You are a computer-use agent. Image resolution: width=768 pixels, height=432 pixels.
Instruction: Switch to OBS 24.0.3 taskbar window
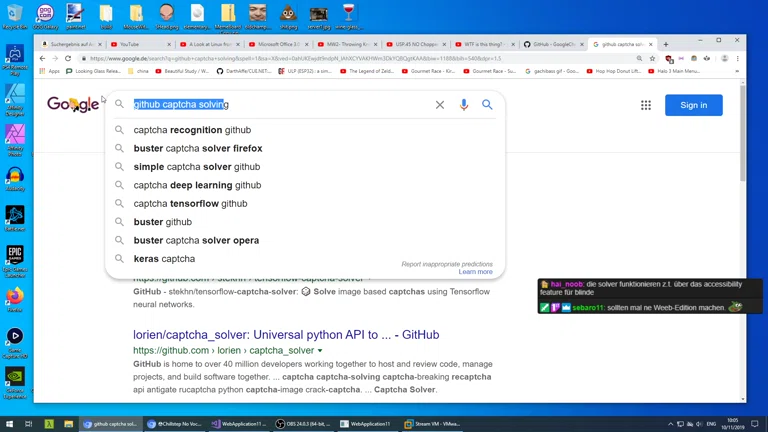pos(303,424)
